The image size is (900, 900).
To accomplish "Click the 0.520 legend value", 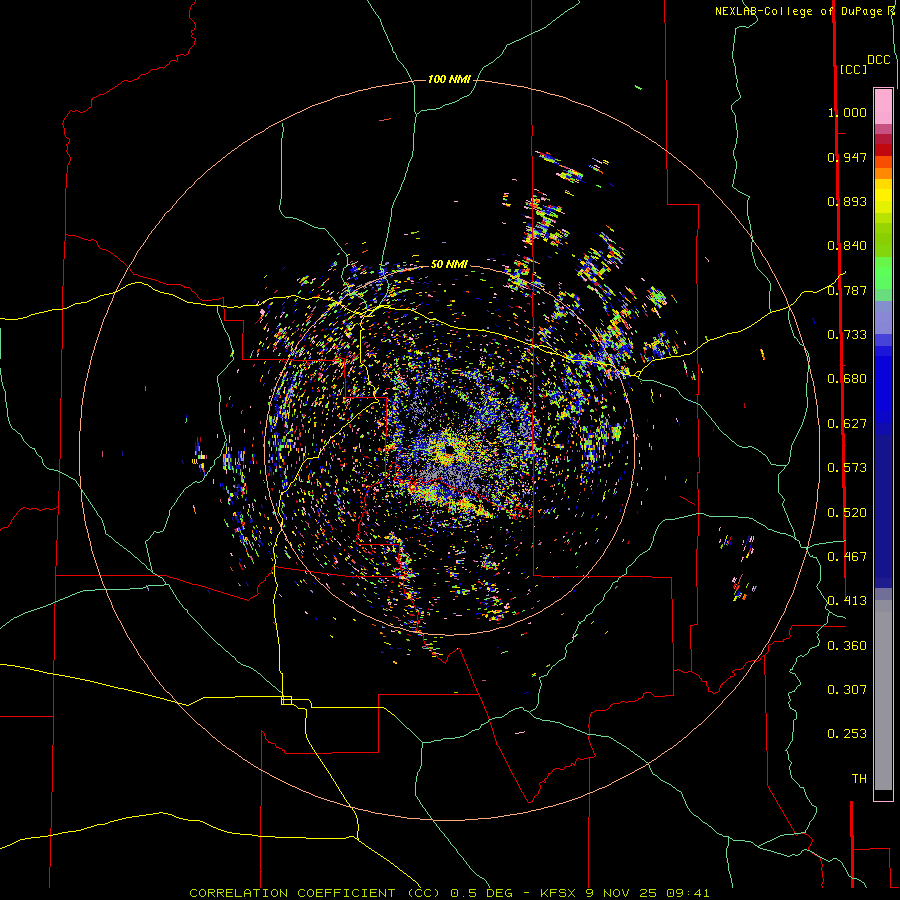I will 847,513.
